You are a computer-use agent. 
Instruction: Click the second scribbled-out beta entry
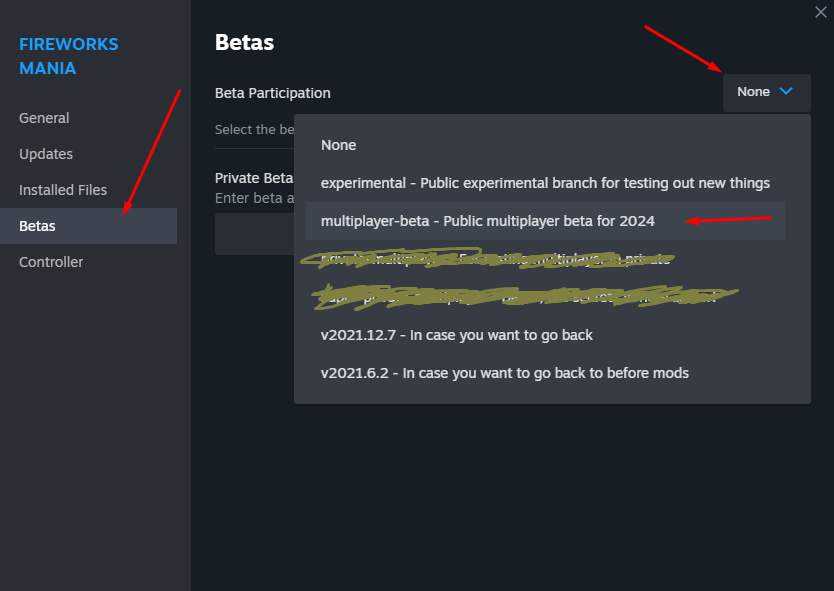(520, 297)
